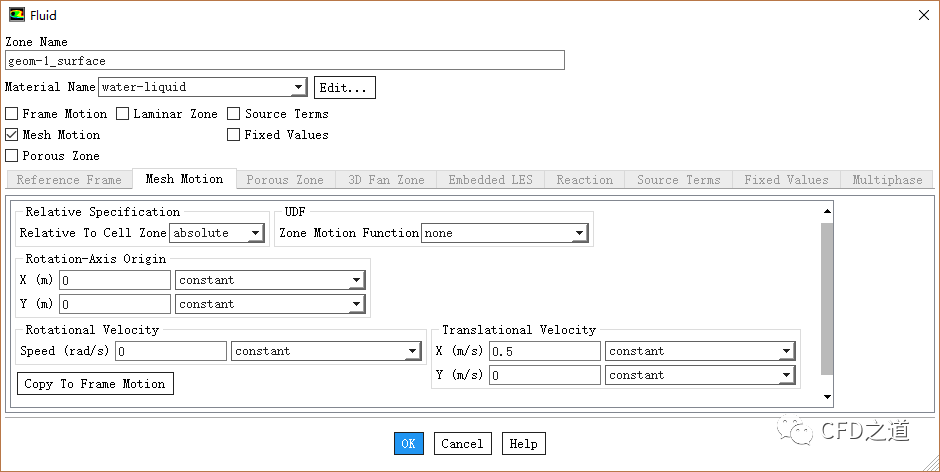Viewport: 940px width, 472px height.
Task: Open Help for the Fluid dialog
Action: [523, 444]
